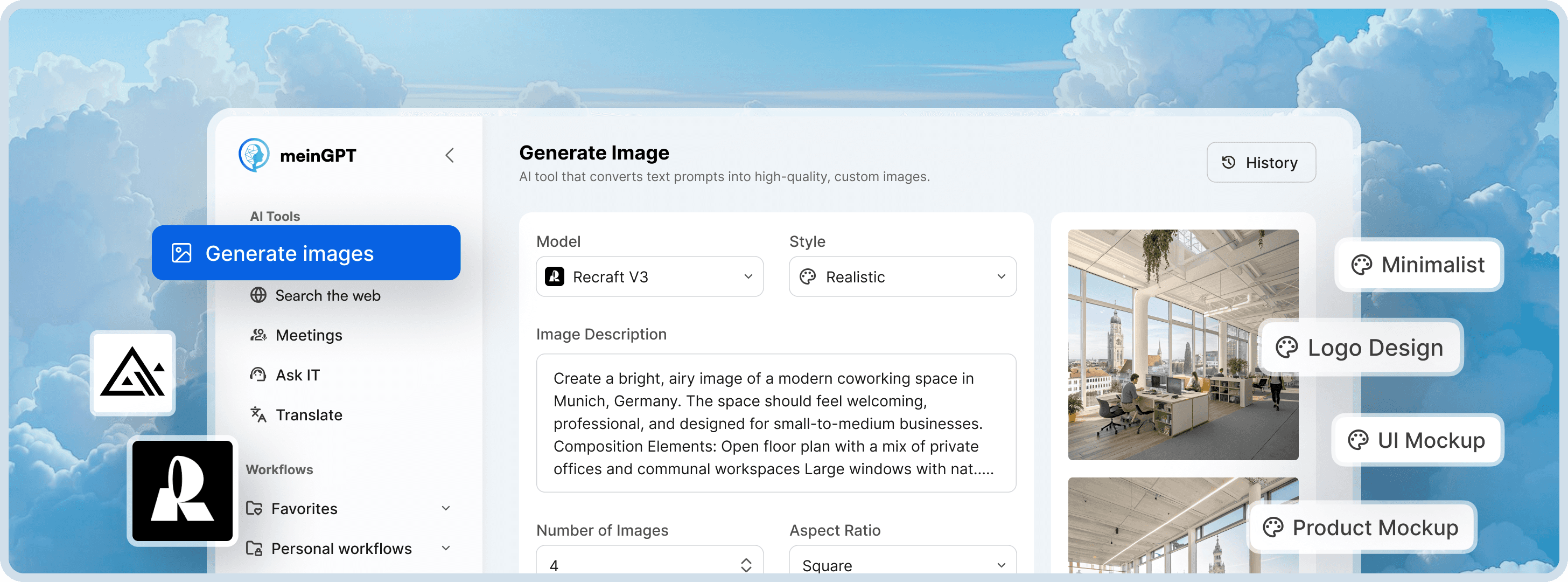Expand the Personal workflows section
This screenshot has height=582, width=1568.
pyautogui.click(x=445, y=548)
